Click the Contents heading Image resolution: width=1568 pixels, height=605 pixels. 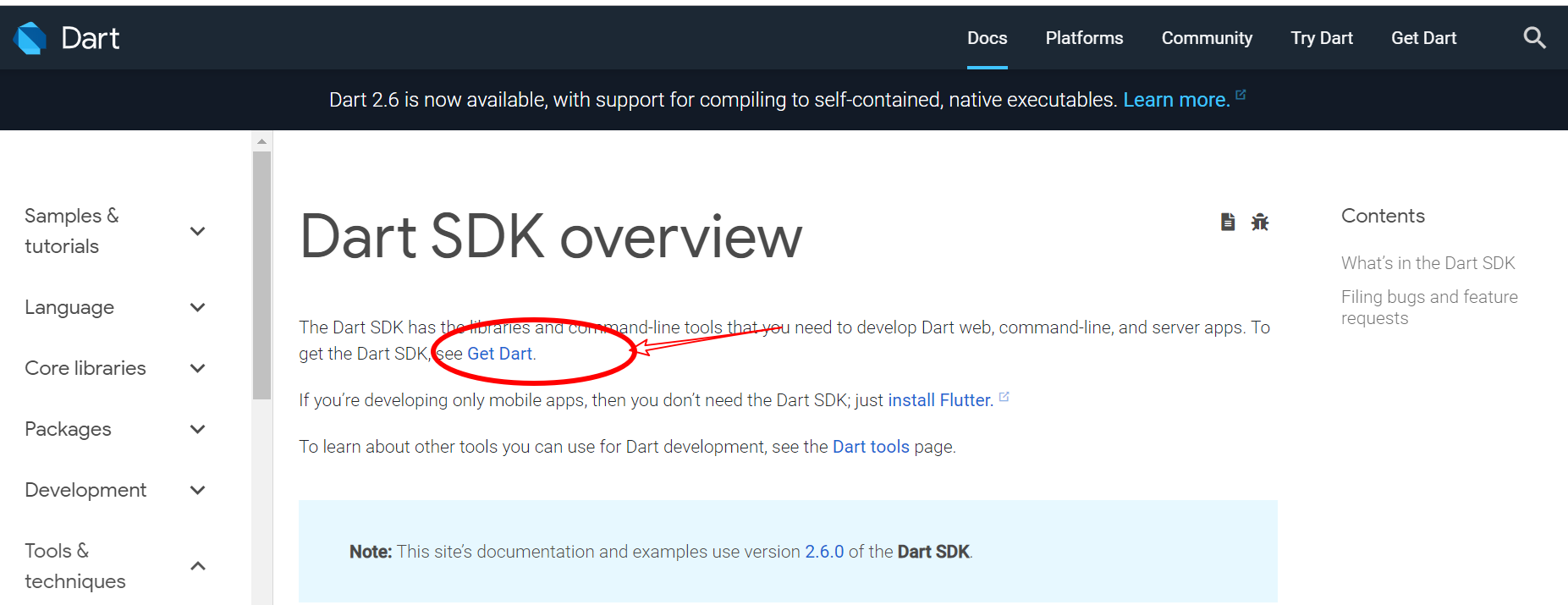click(x=1383, y=216)
